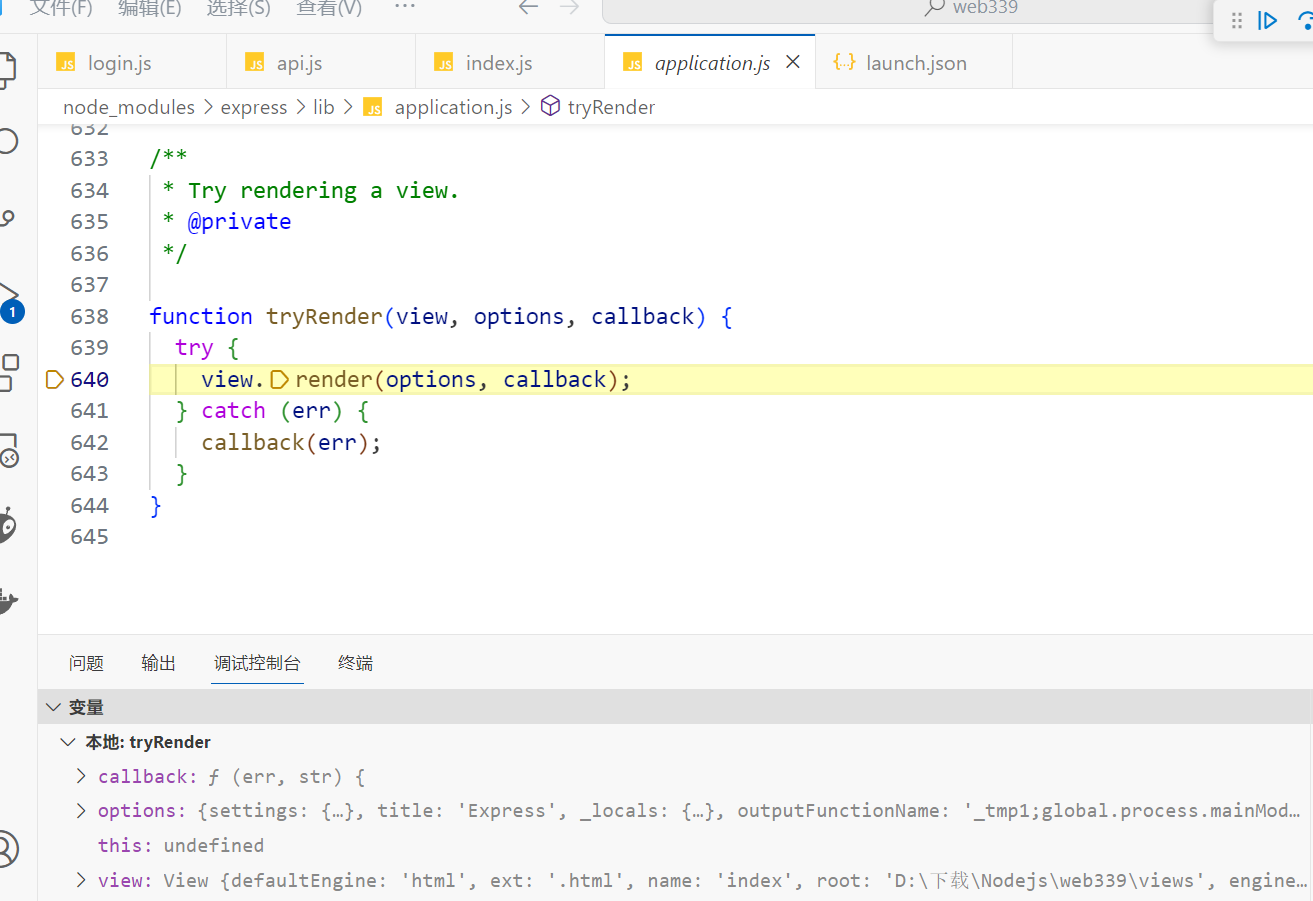1313x901 pixels.
Task: Open the Run and Debug view
Action: click(10, 302)
